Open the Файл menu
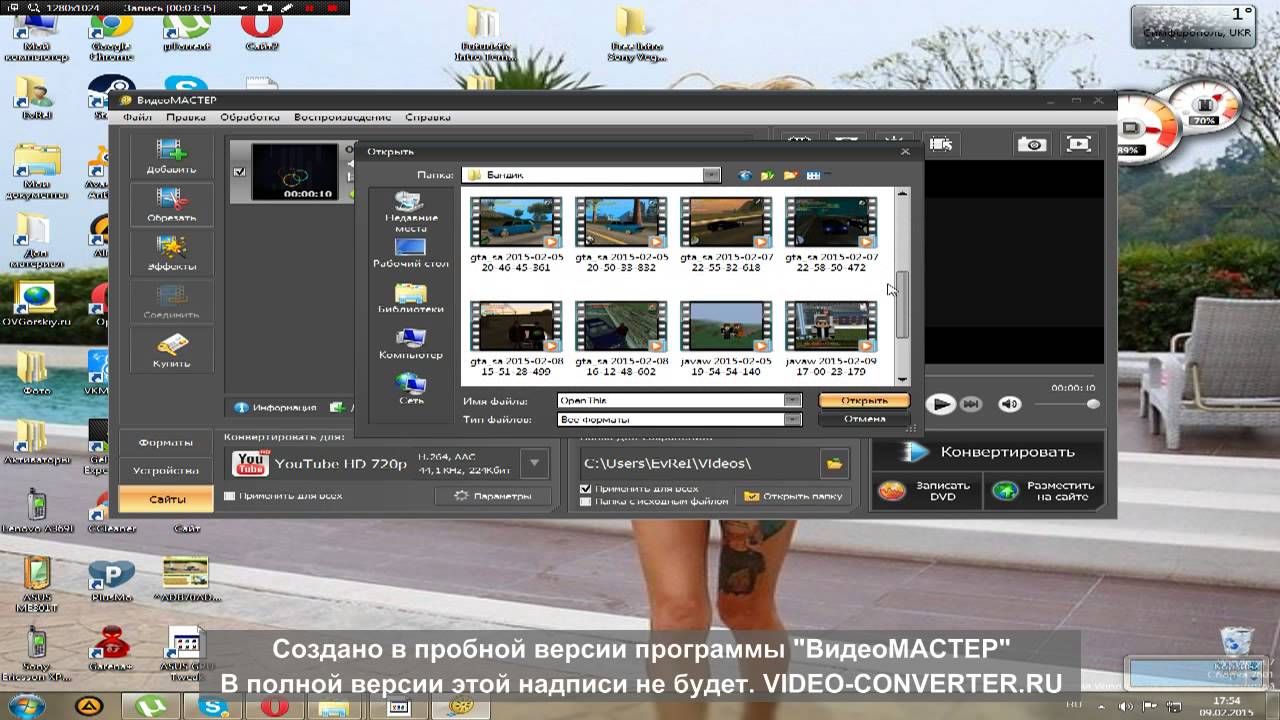Screen dimensions: 1280x720 pyautogui.click(x=137, y=117)
